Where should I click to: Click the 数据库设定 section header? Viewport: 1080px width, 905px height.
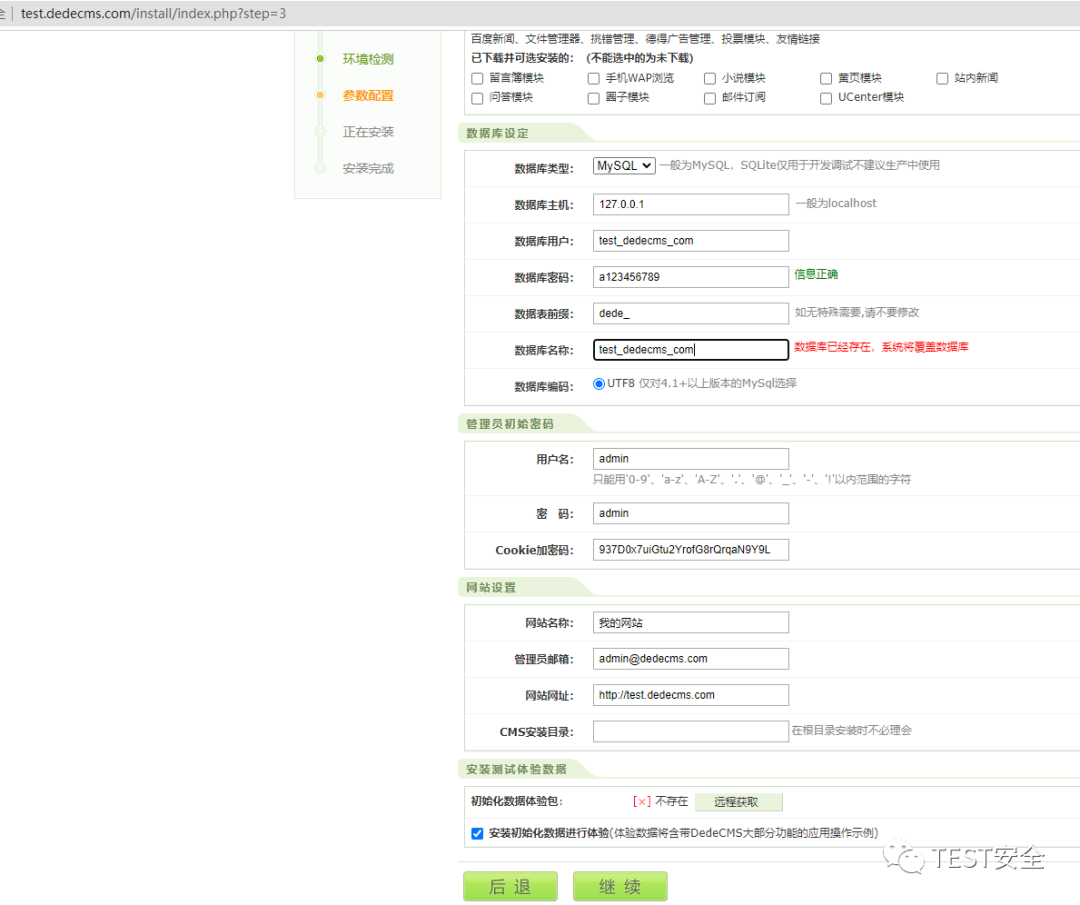[x=497, y=134]
